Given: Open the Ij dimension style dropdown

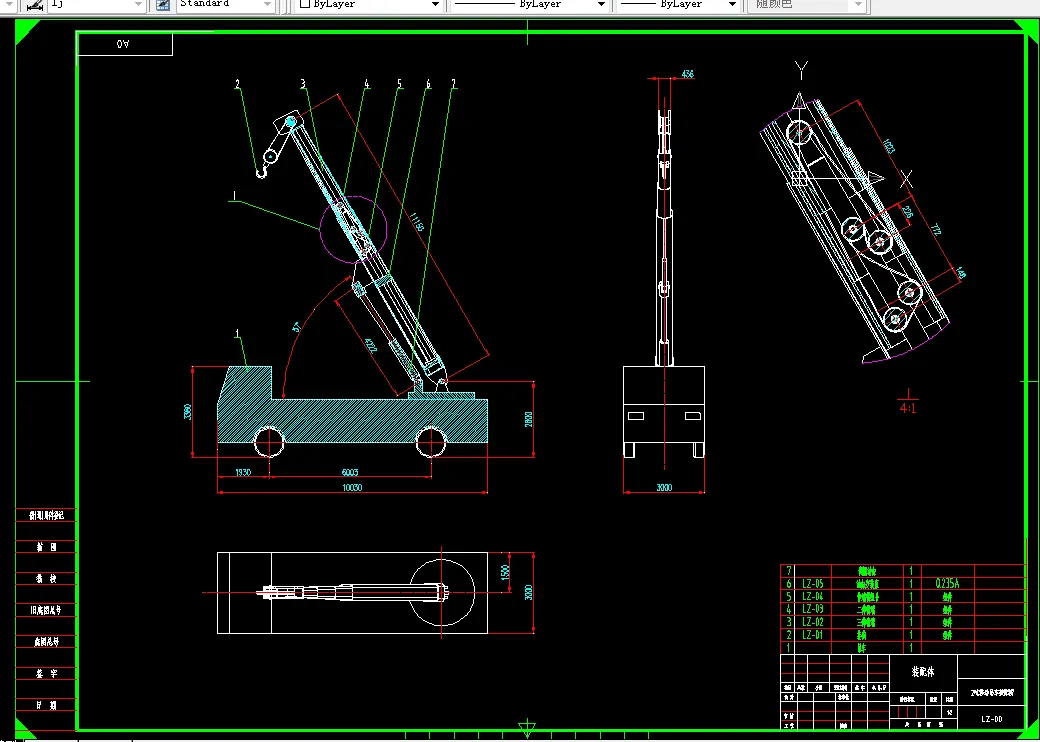Looking at the screenshot, I should click(138, 4).
